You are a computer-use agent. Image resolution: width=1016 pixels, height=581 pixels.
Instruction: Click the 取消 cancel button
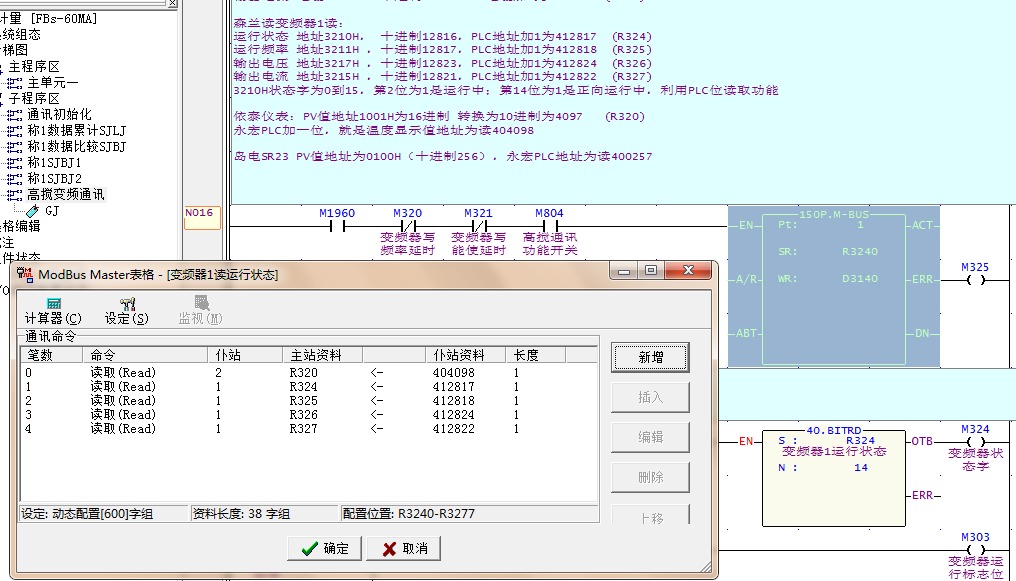(x=404, y=548)
